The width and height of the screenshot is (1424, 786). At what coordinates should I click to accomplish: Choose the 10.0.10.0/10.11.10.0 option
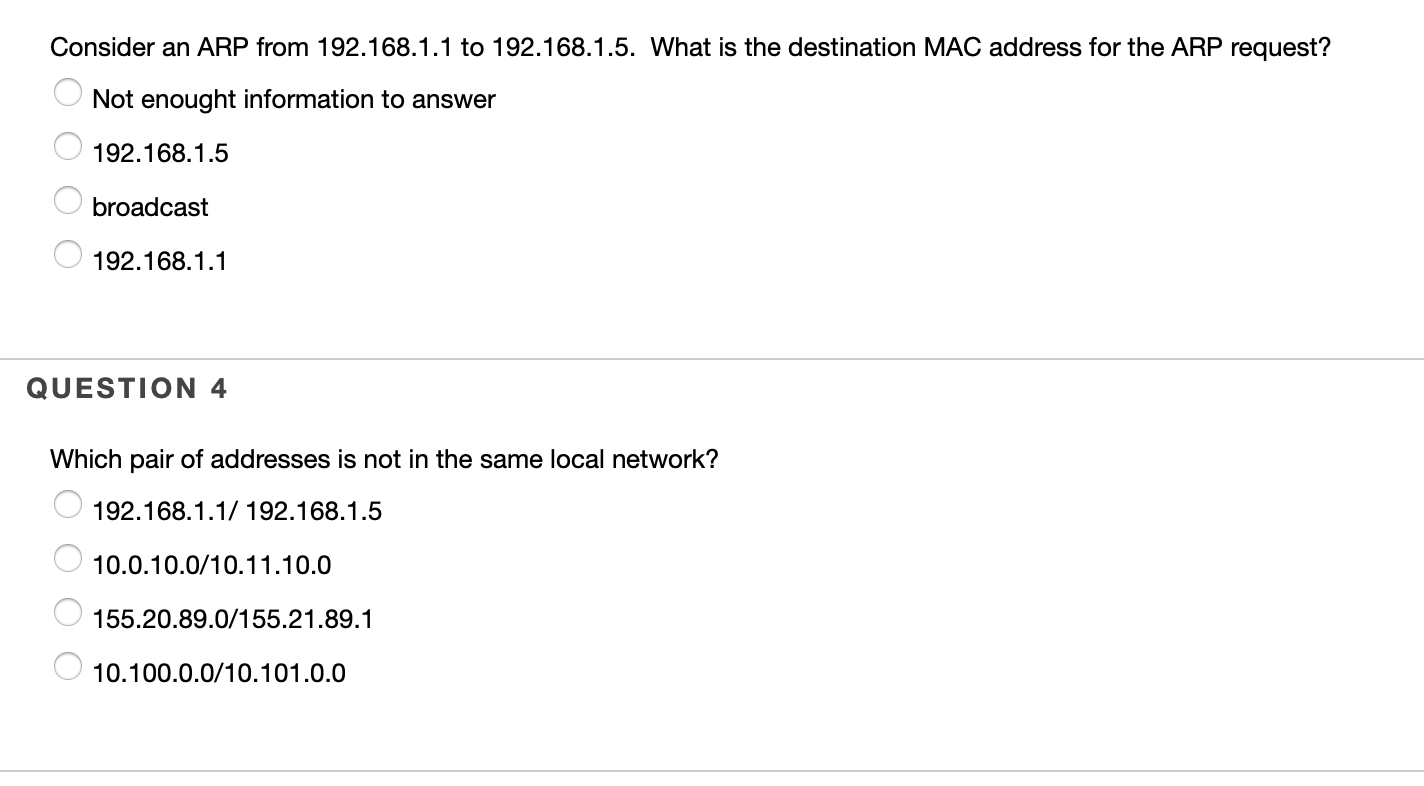[x=68, y=558]
